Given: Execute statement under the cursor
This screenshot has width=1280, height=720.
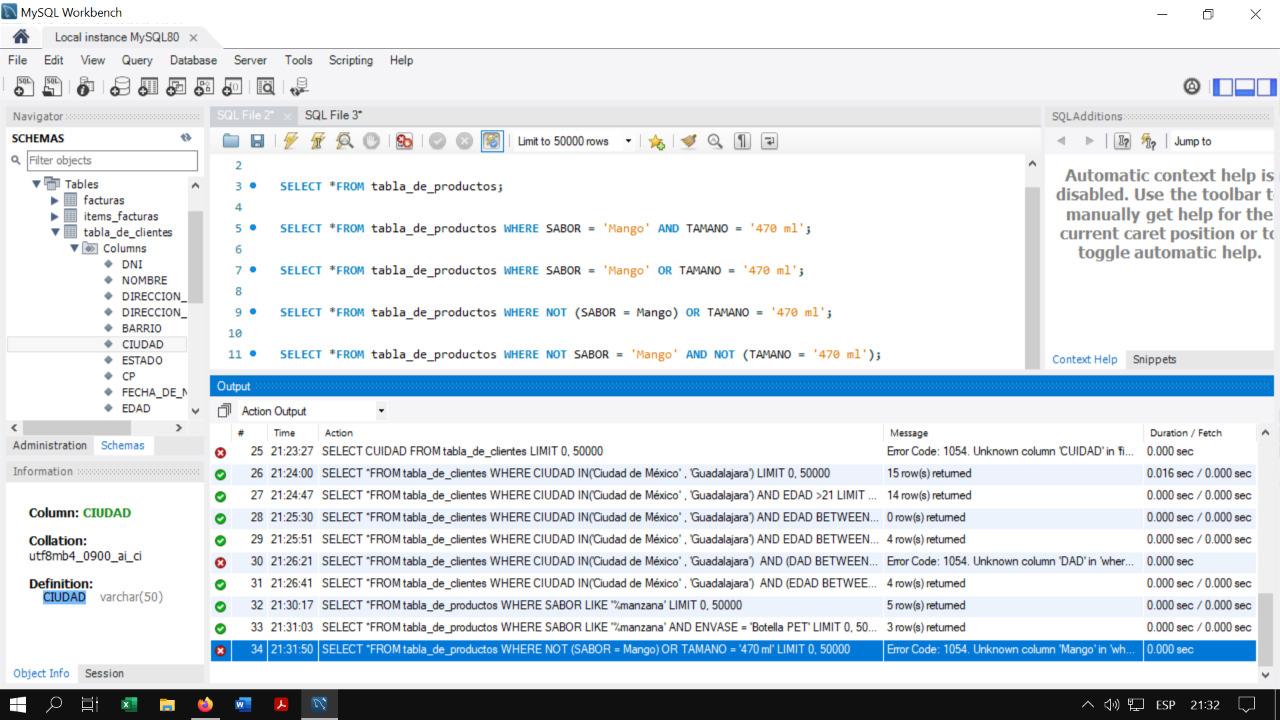Looking at the screenshot, I should (x=318, y=141).
